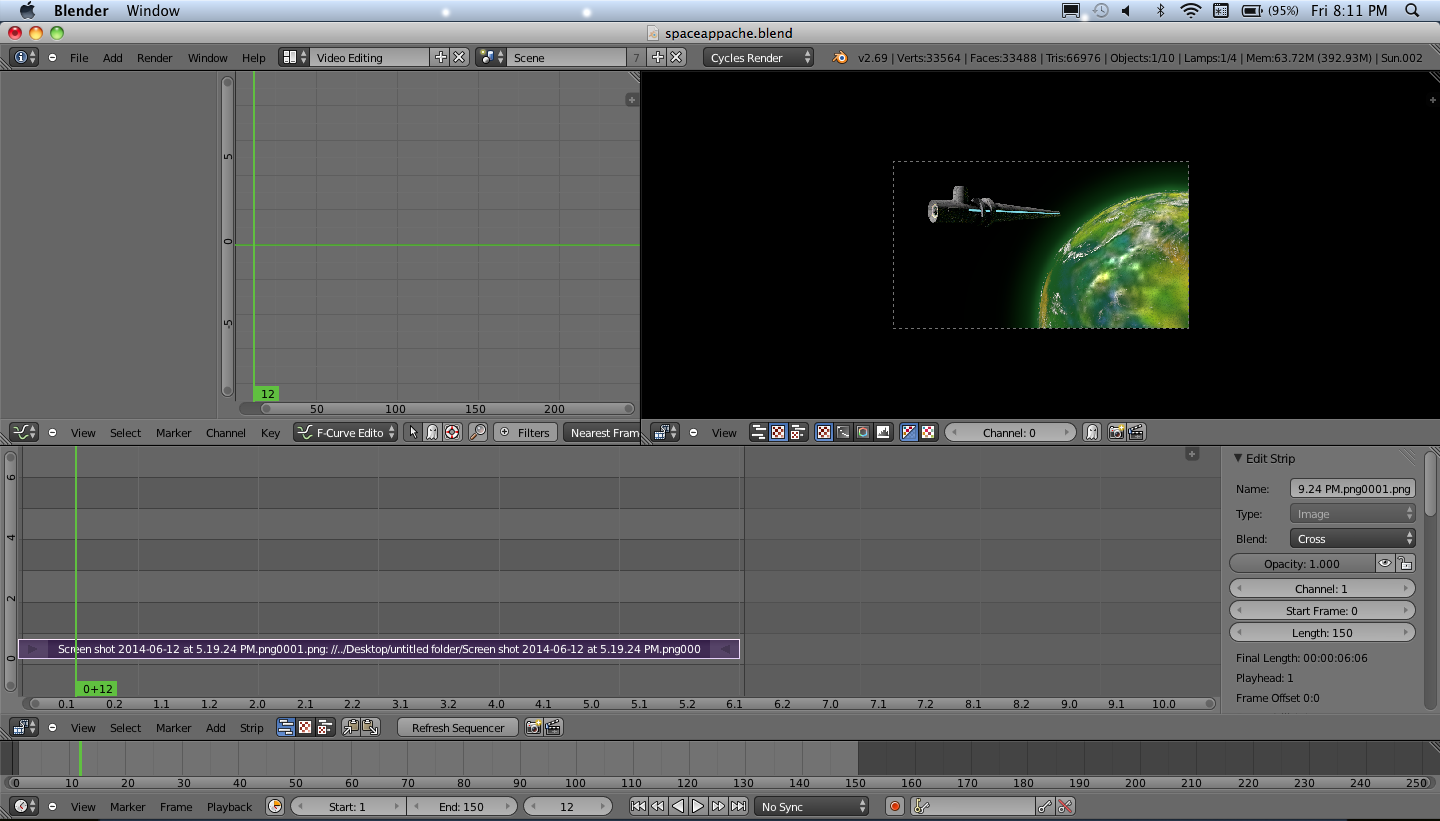
Task: Click the clock icon beside the Start field
Action: pyautogui.click(x=275, y=807)
